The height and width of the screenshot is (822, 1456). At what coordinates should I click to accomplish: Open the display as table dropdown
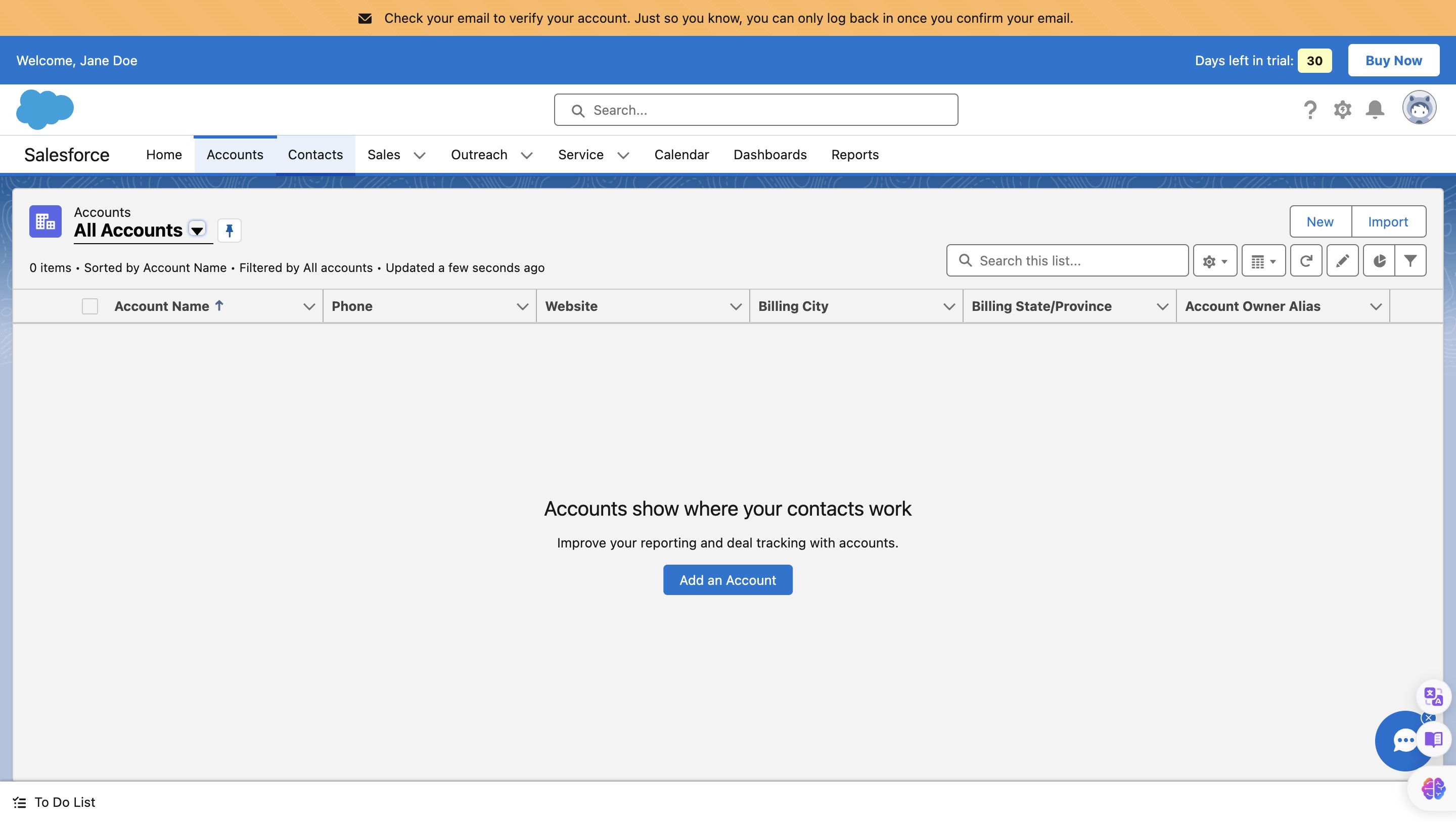[1263, 261]
